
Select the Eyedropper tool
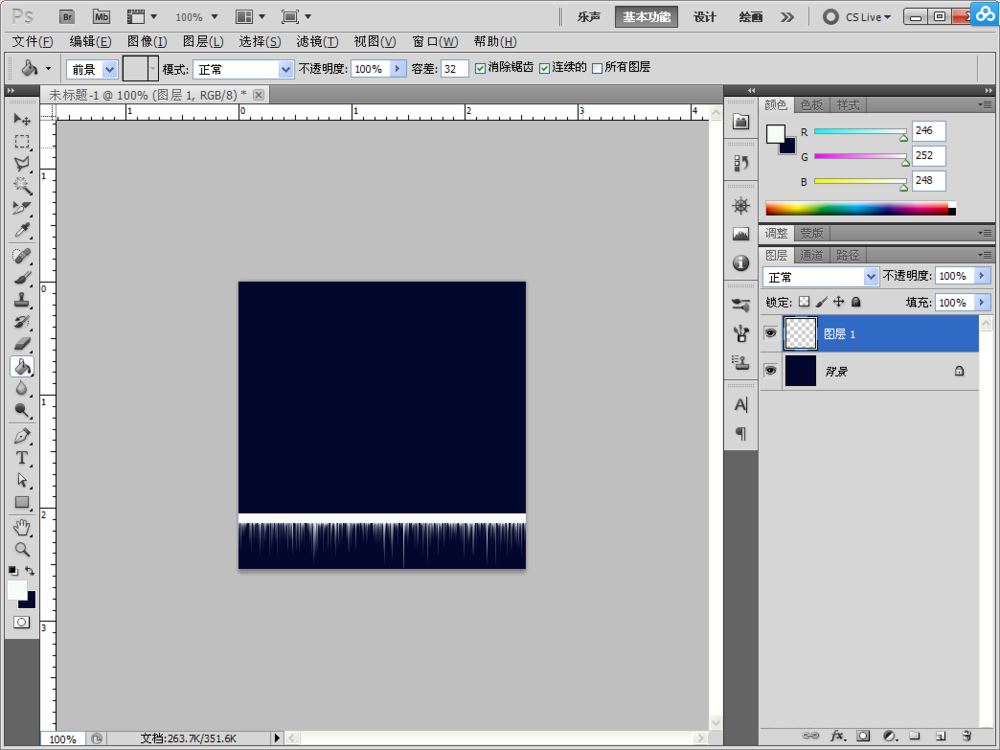coord(22,230)
